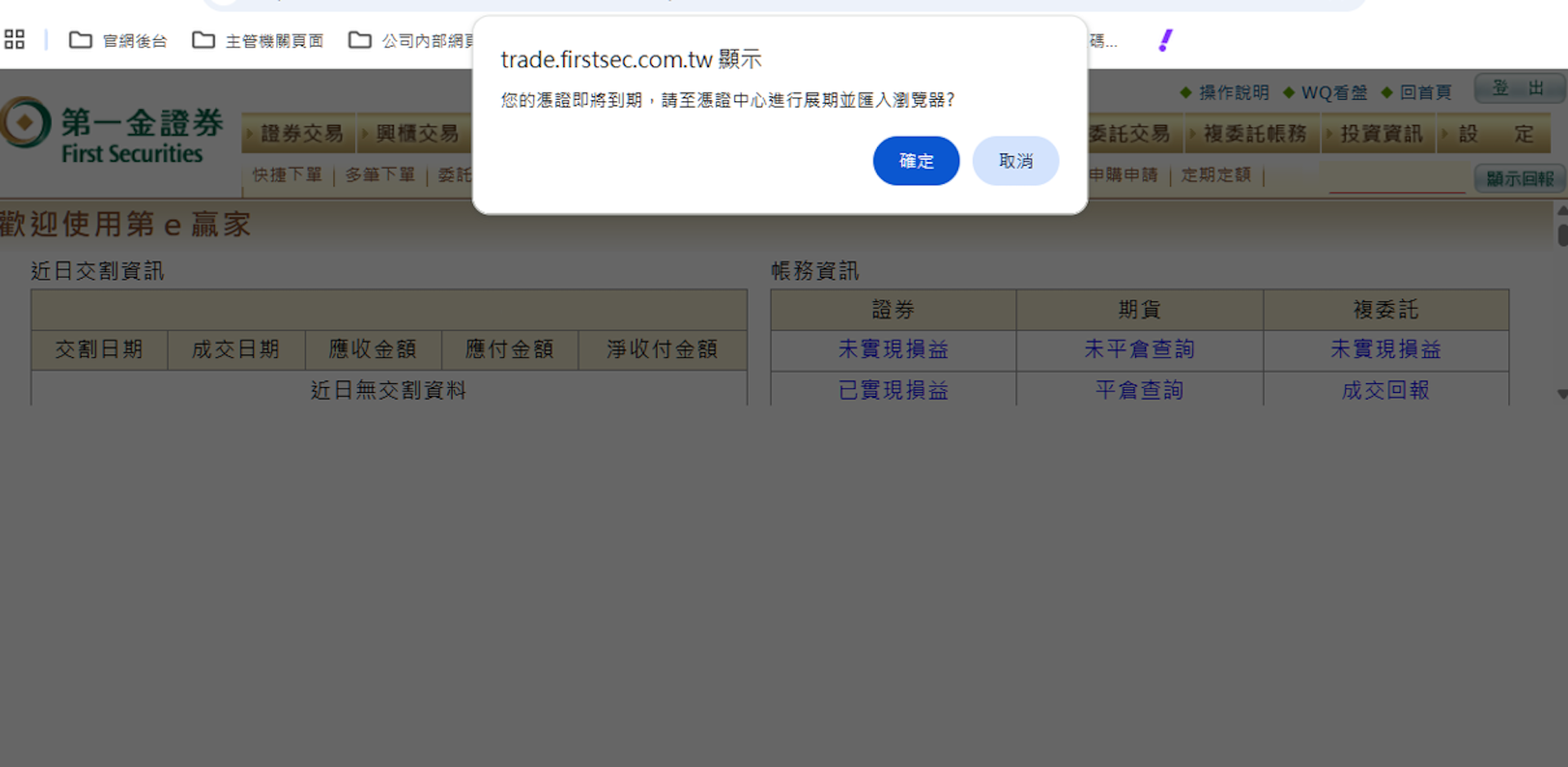
Task: Expand the 投資資訊 menu
Action: (x=1381, y=134)
